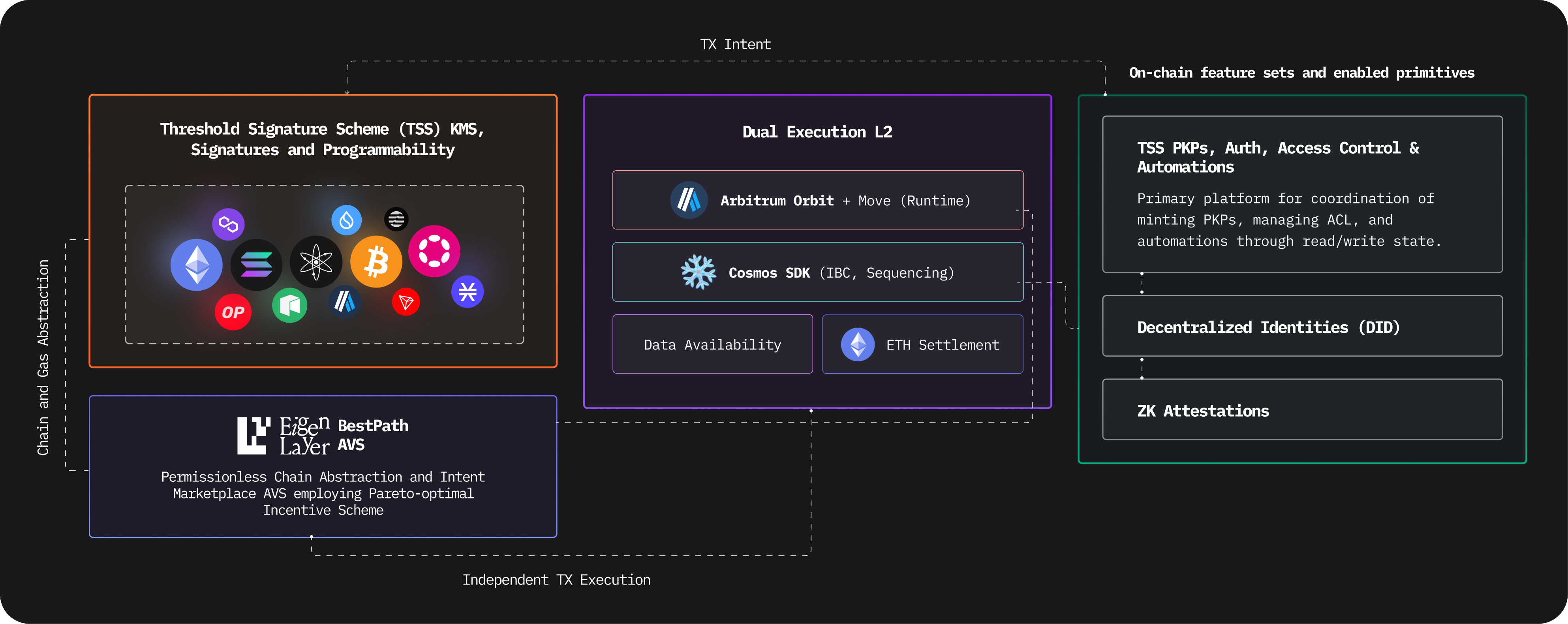Select the red Optimism OP logo

233,312
